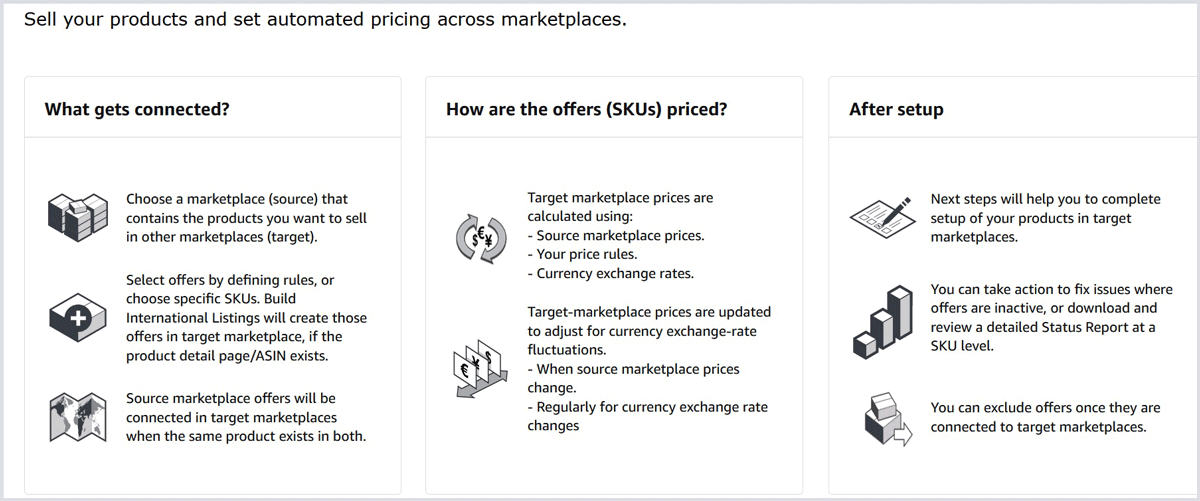Click the "You can take action to fix issues" text
1200x501 pixels.
tap(1044, 318)
